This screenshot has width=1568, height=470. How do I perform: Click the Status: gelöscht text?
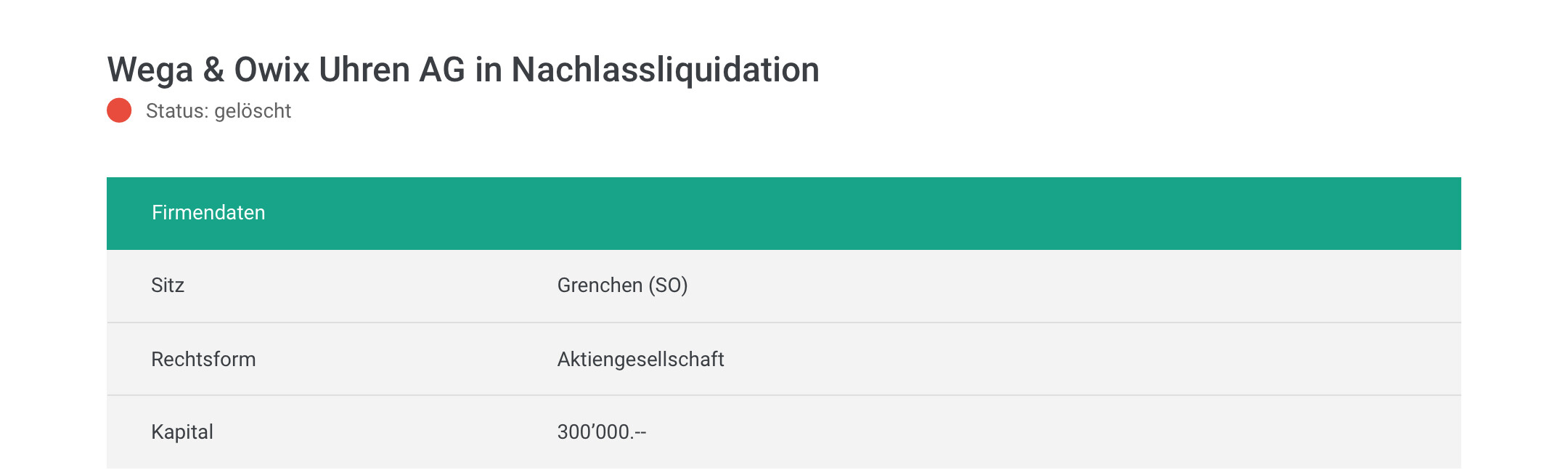click(218, 111)
